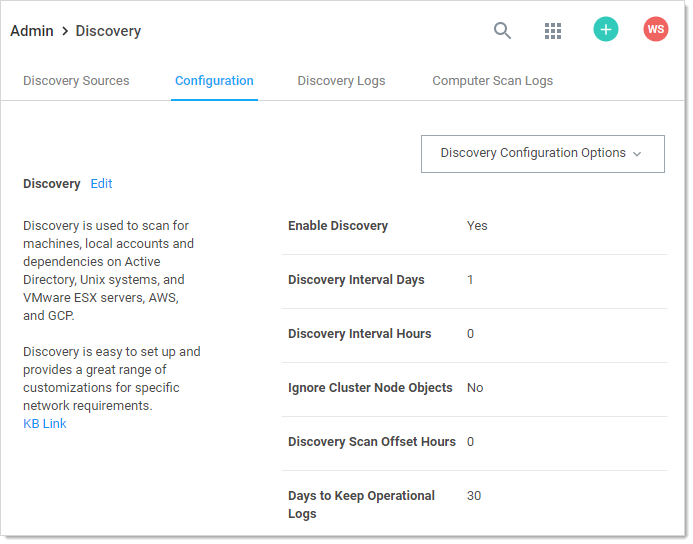Click the green plus add icon
Screen dimensions: 693x544
pyautogui.click(x=605, y=30)
